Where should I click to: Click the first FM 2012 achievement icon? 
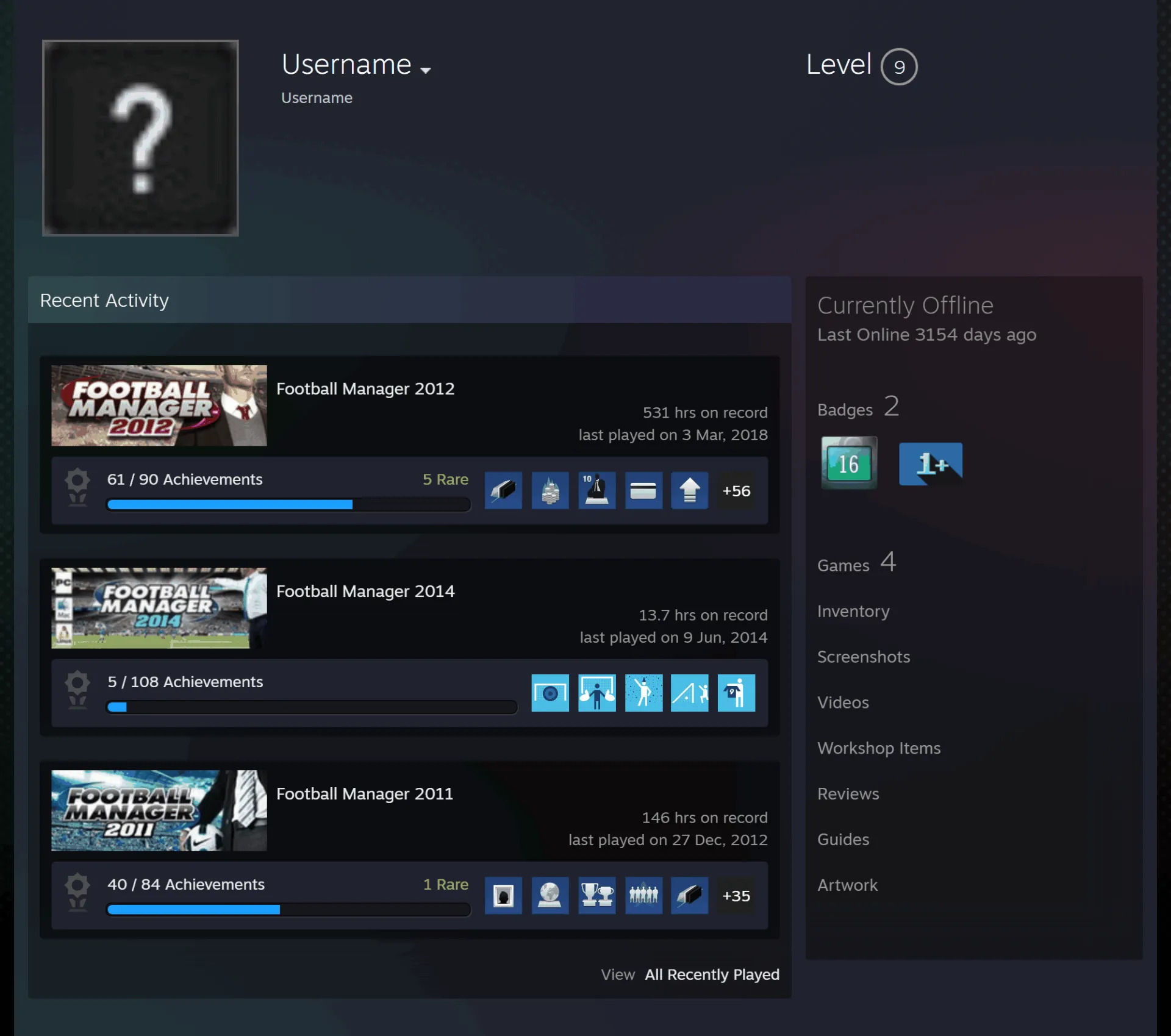coord(503,490)
